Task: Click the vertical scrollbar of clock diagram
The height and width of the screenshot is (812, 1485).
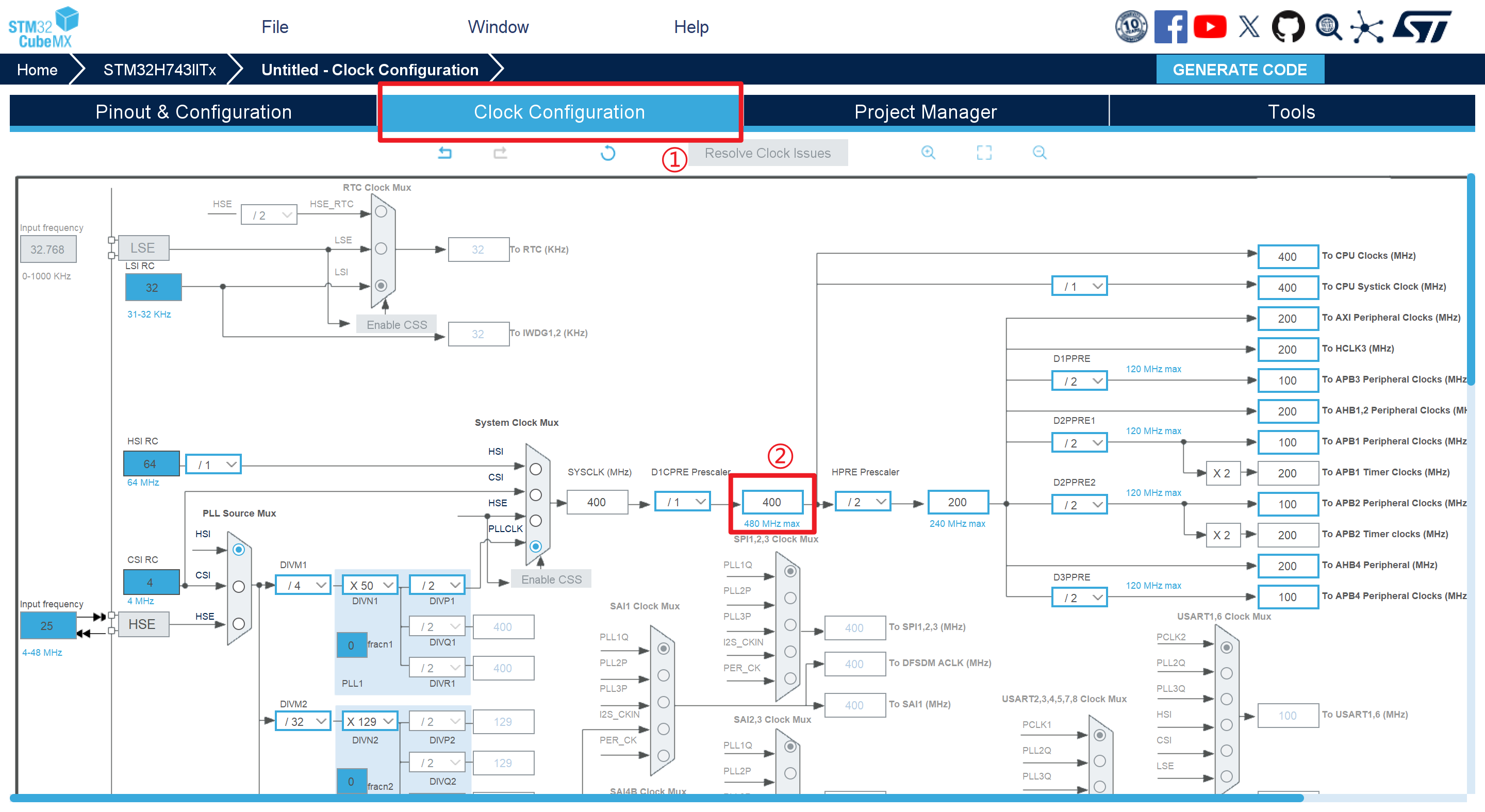Action: [1471, 279]
